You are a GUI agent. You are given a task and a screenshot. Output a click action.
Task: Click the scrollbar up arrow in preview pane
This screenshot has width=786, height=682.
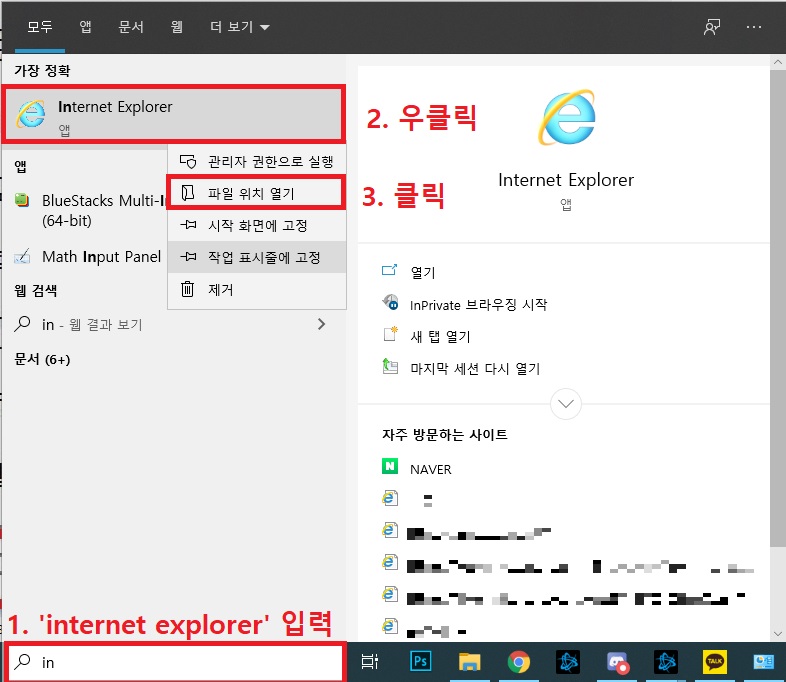click(777, 62)
